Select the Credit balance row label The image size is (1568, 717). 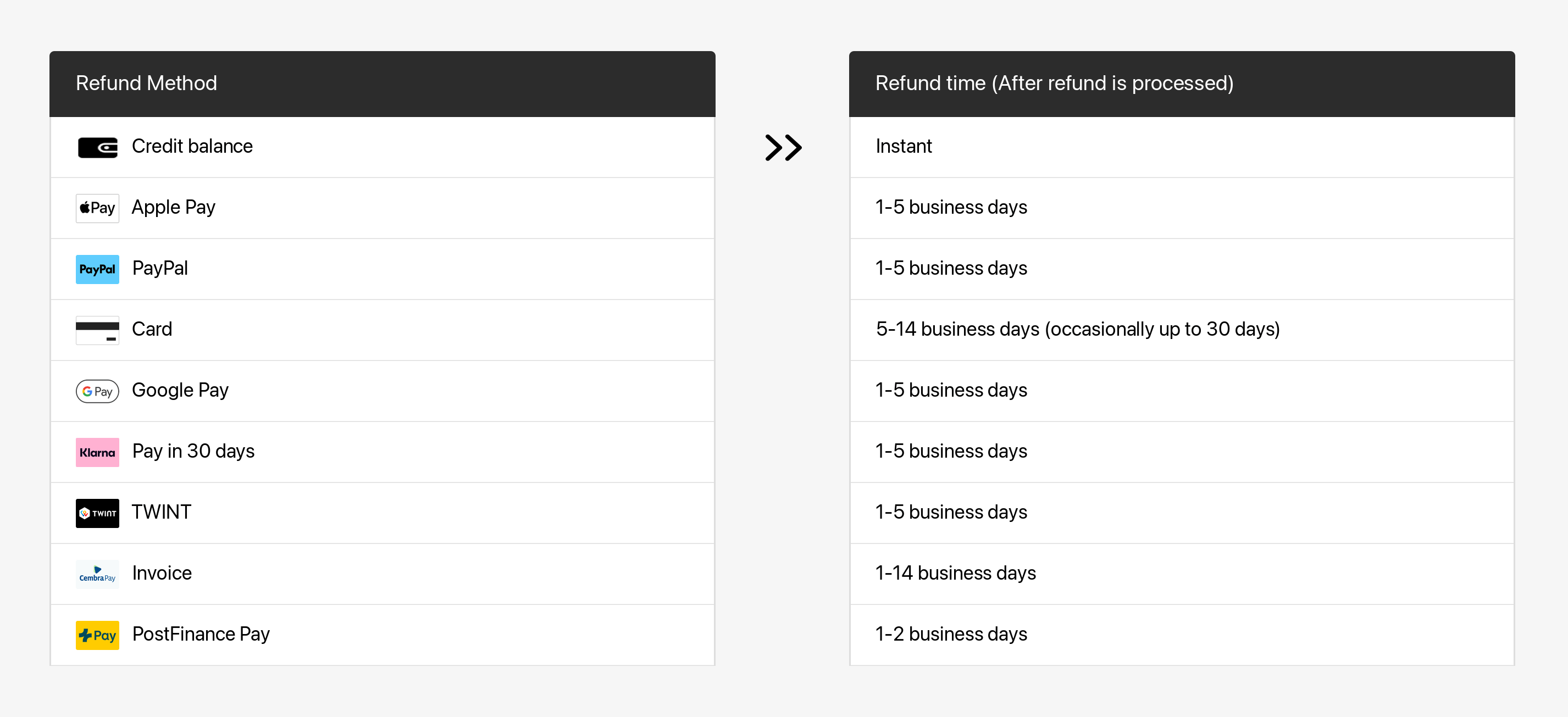192,146
